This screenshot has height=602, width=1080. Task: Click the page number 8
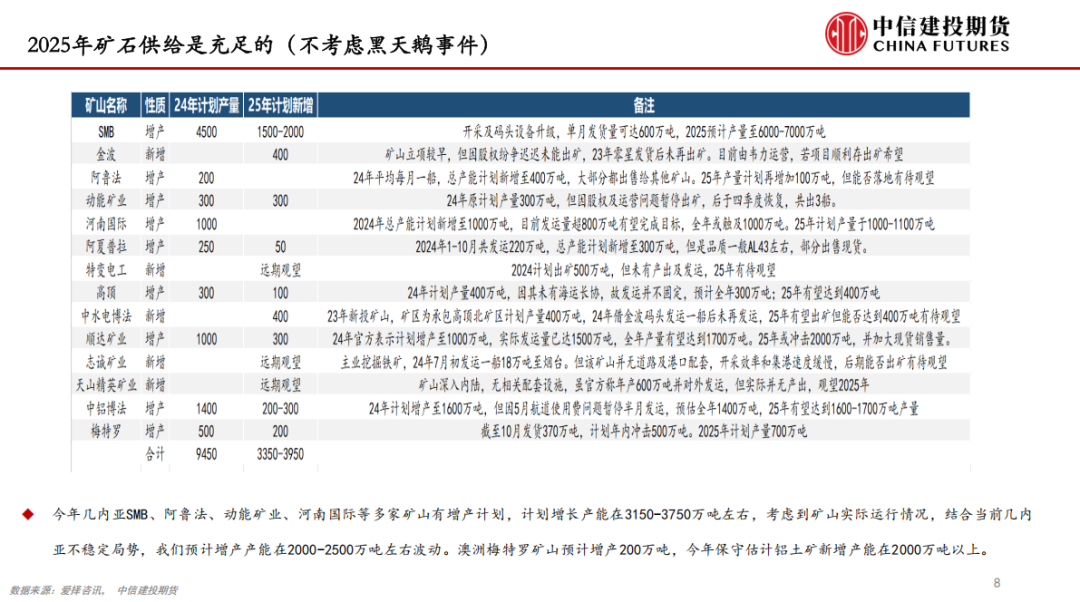pyautogui.click(x=997, y=583)
